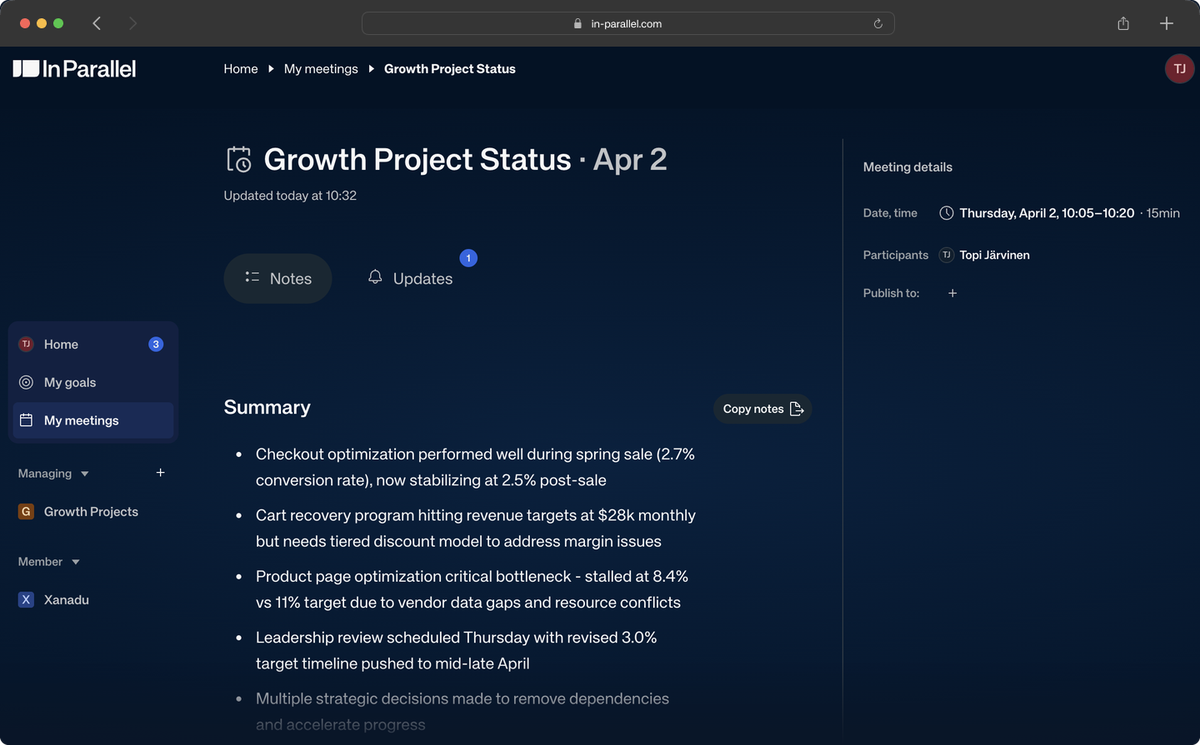The image size is (1200, 745).
Task: Collapse the Managing section arrow
Action: click(85, 474)
